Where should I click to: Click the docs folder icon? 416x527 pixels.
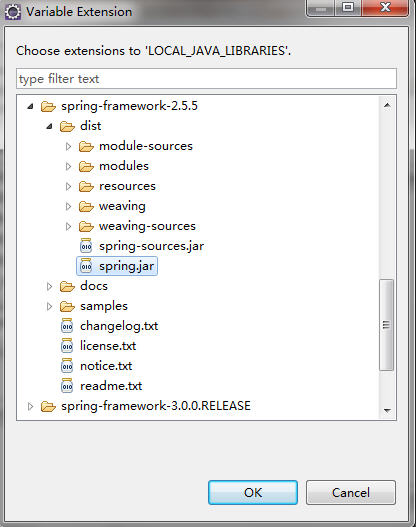tap(67, 286)
